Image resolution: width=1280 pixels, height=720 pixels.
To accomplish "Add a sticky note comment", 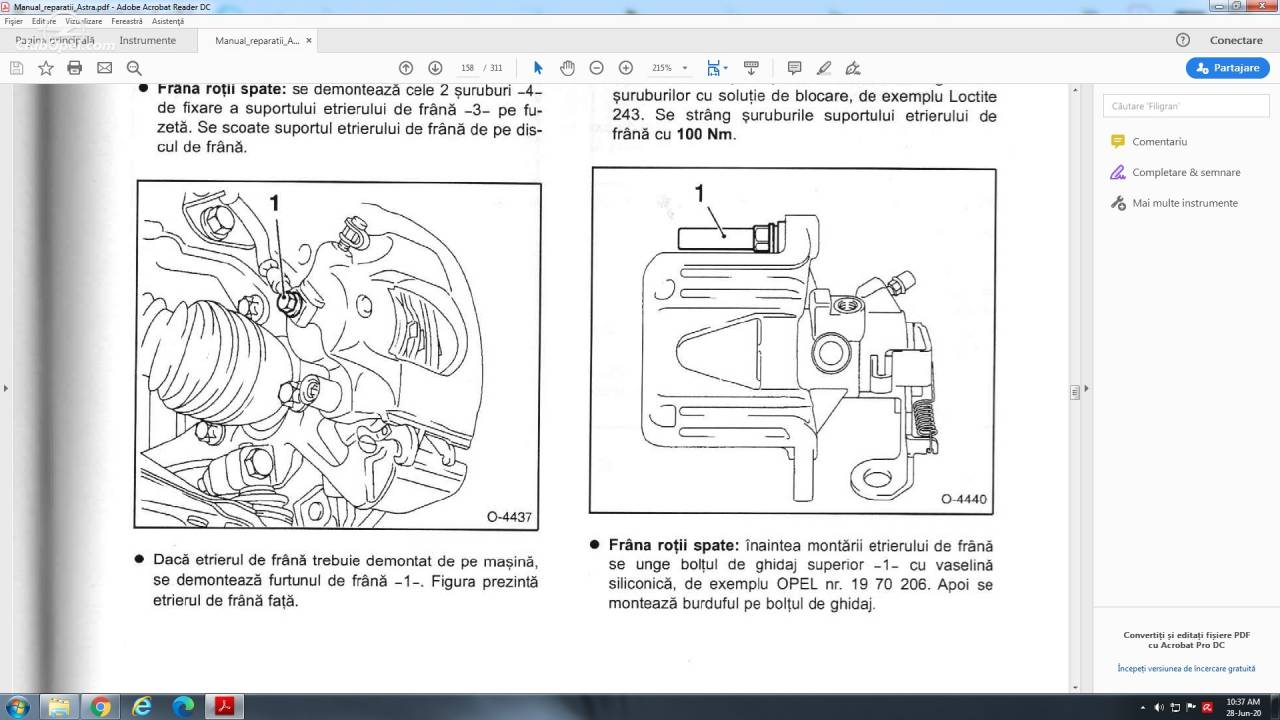I will point(794,68).
